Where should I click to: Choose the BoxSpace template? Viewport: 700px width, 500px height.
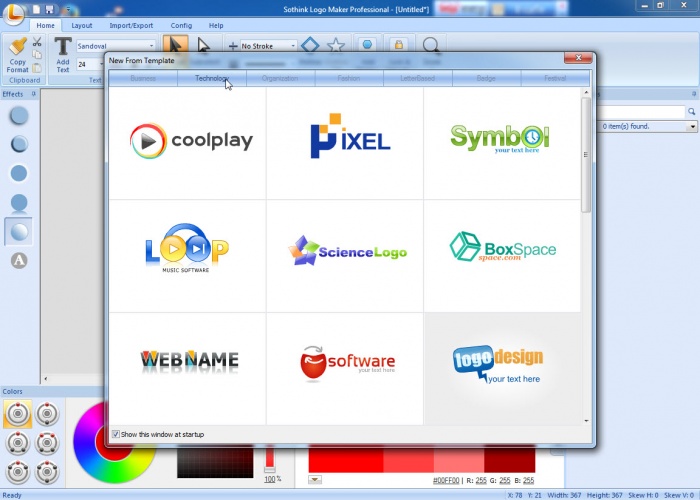502,256
